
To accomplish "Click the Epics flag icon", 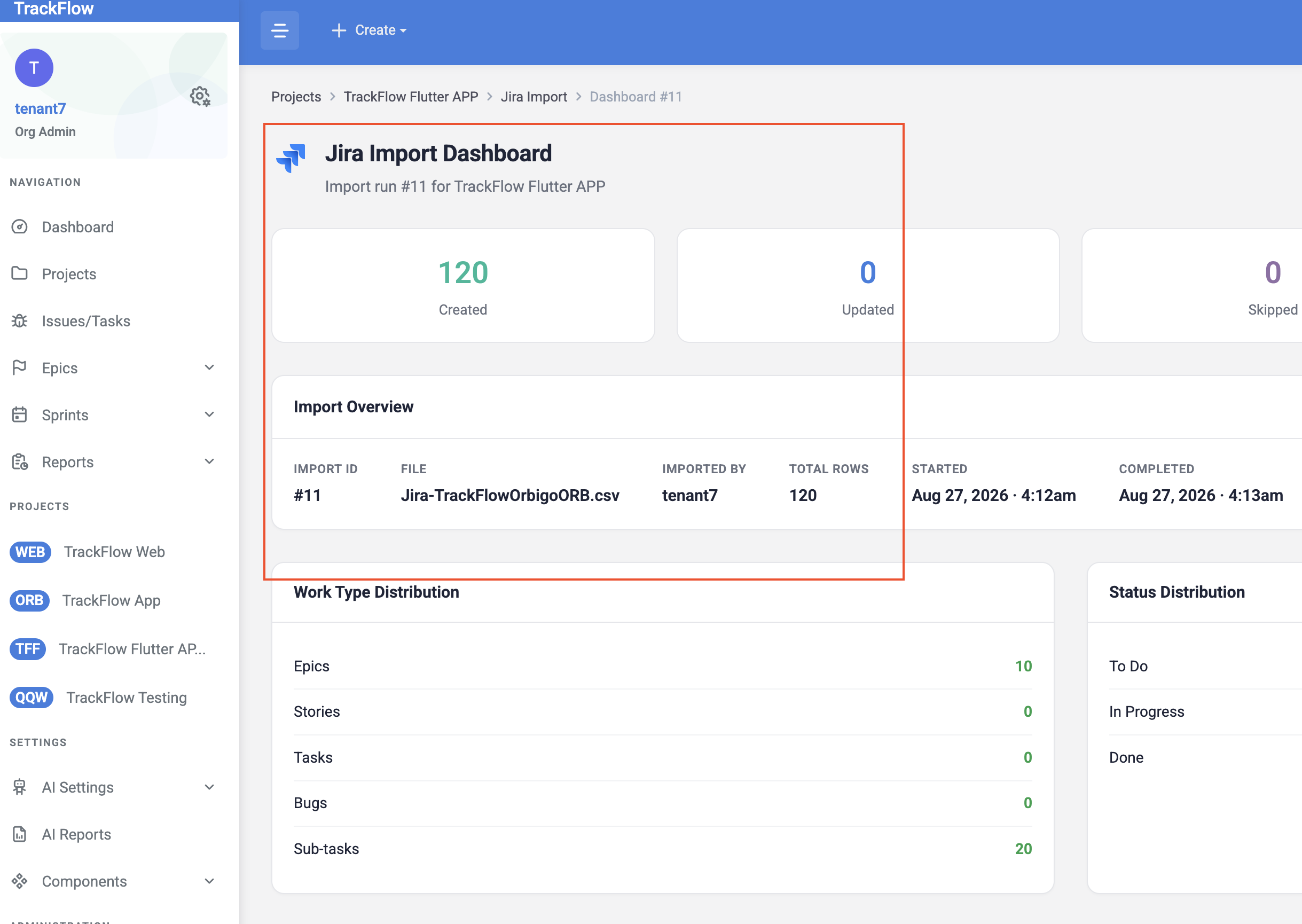I will click(x=20, y=368).
